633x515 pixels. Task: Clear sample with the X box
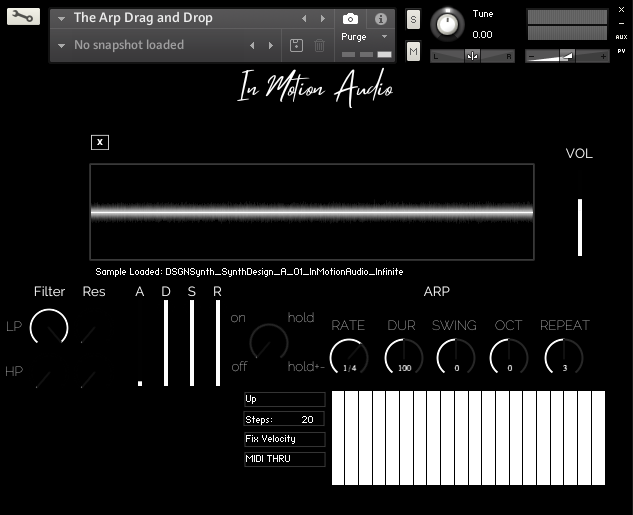pos(100,142)
